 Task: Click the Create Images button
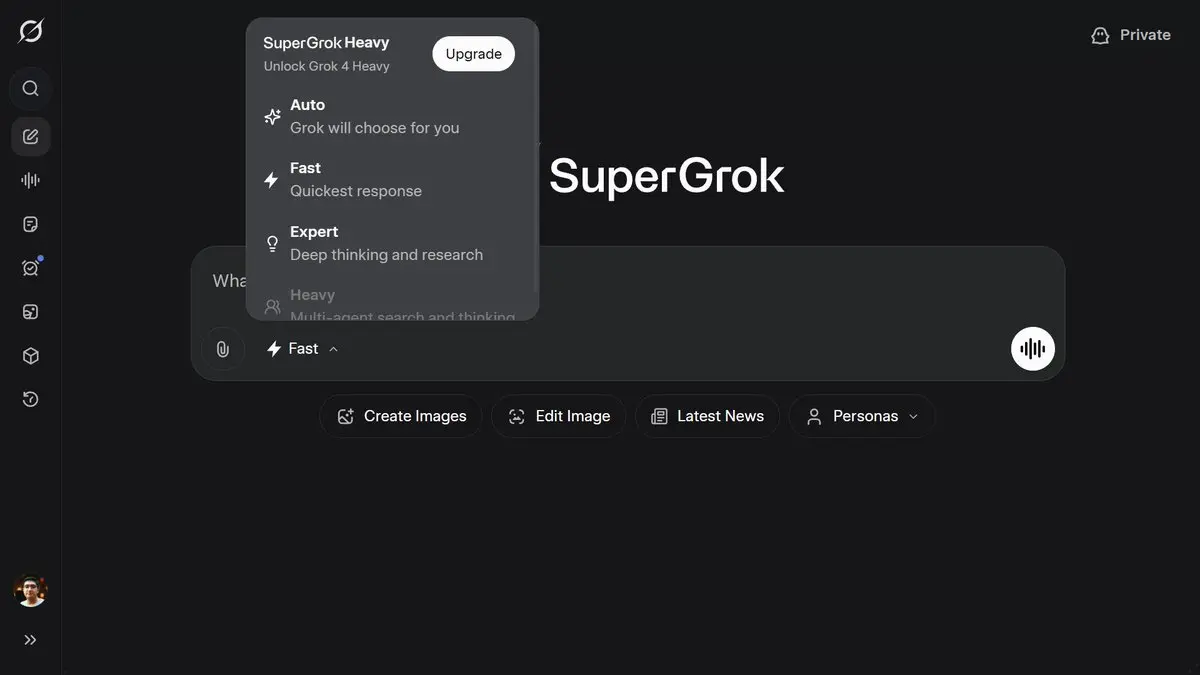click(401, 416)
